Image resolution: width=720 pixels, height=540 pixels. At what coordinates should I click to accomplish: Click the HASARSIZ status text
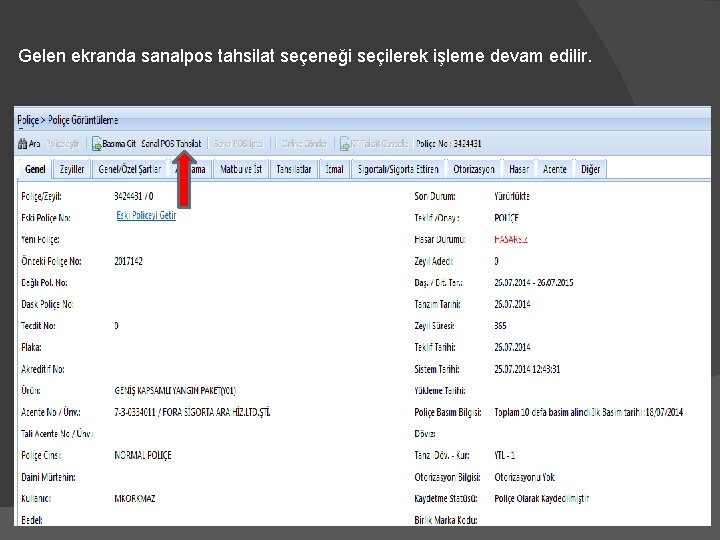pos(511,239)
